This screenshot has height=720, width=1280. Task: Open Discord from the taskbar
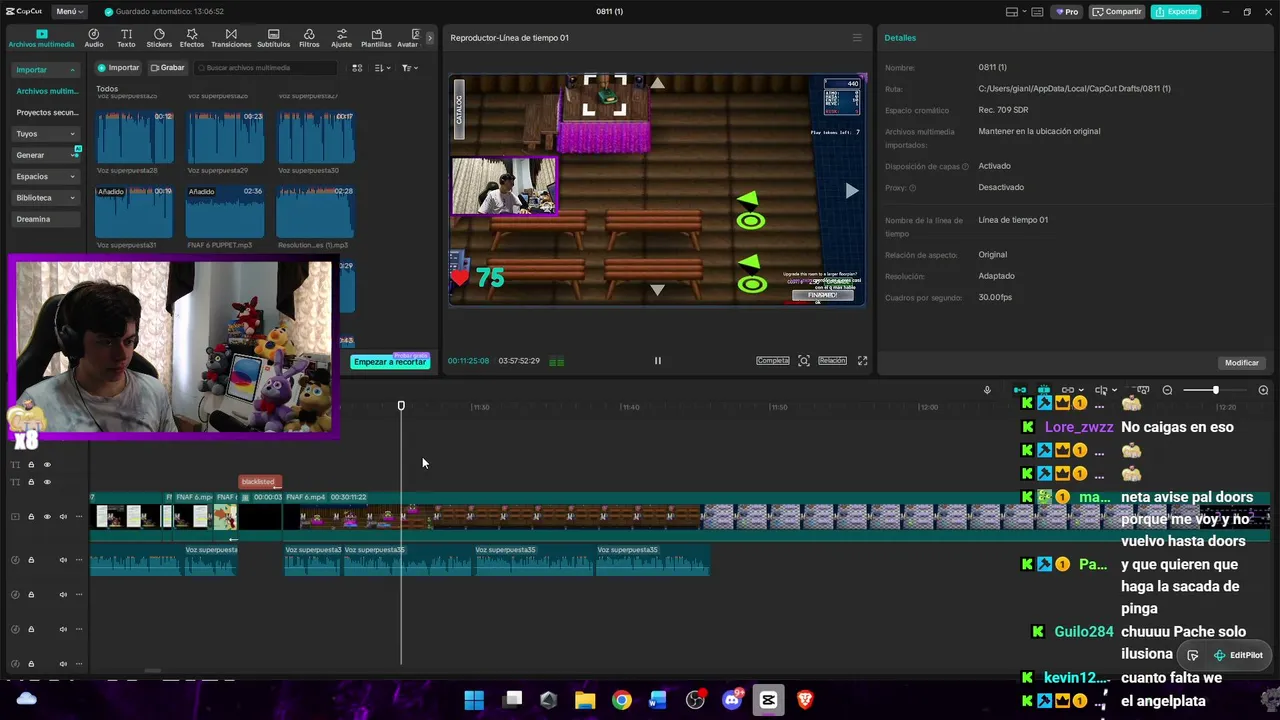click(x=732, y=700)
